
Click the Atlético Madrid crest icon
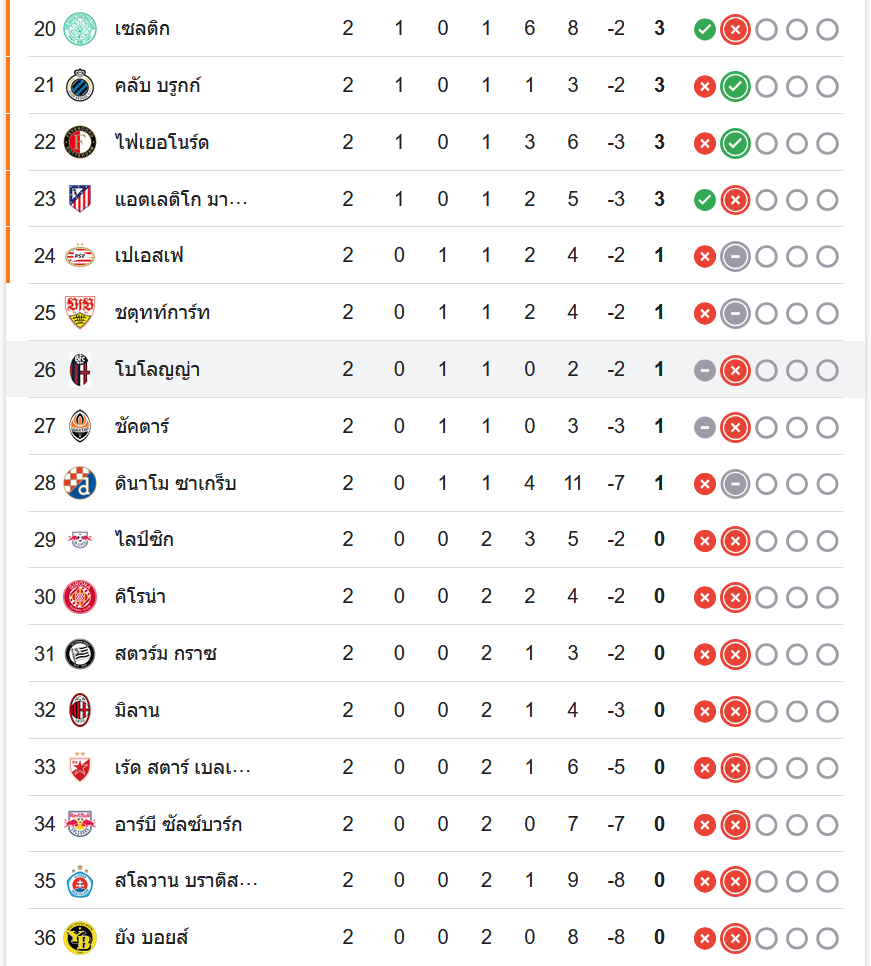point(79,199)
